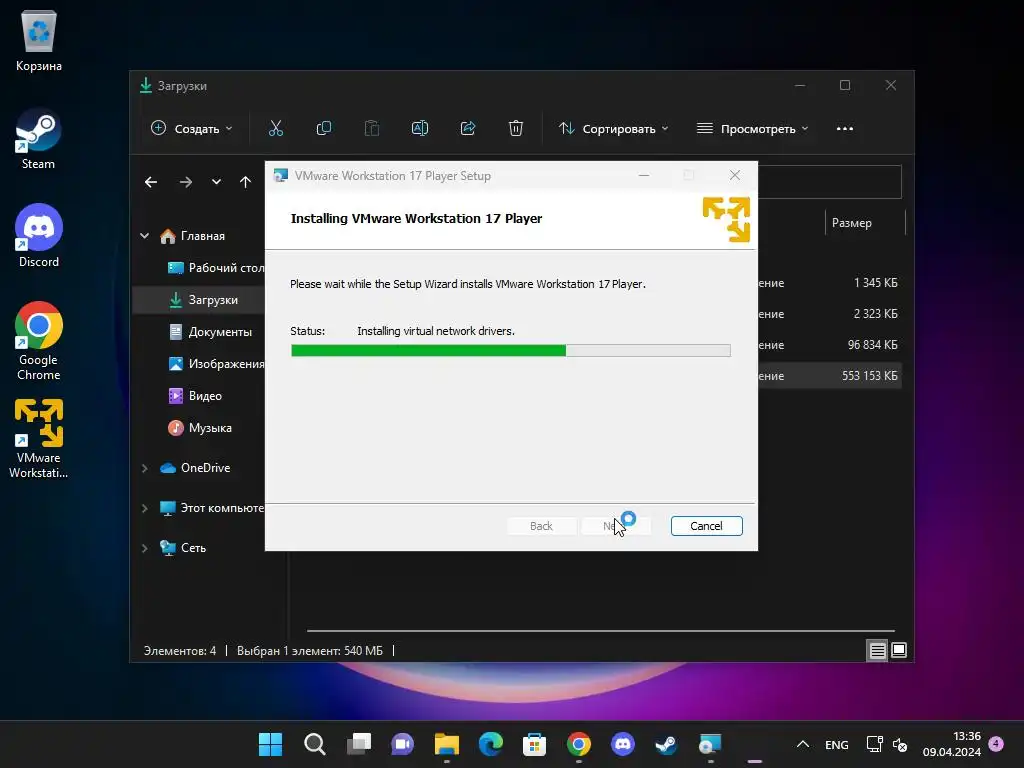Open Документы in navigation pane
The width and height of the screenshot is (1024, 768).
(x=210, y=332)
